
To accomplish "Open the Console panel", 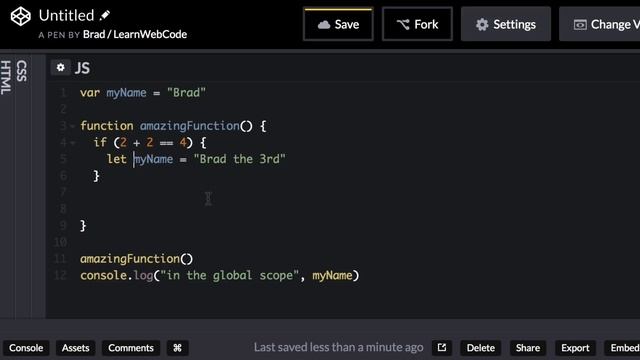I will pyautogui.click(x=26, y=348).
